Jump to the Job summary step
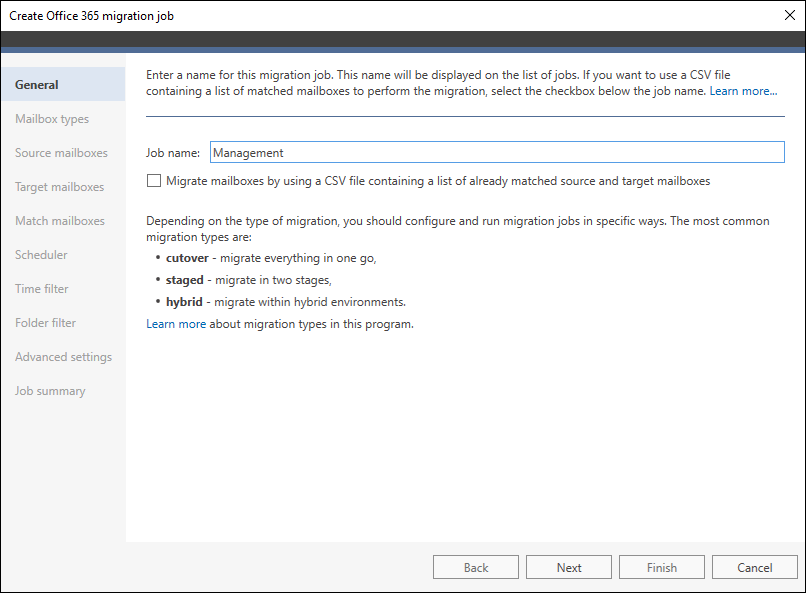Viewport: 806px width, 593px height. [50, 391]
